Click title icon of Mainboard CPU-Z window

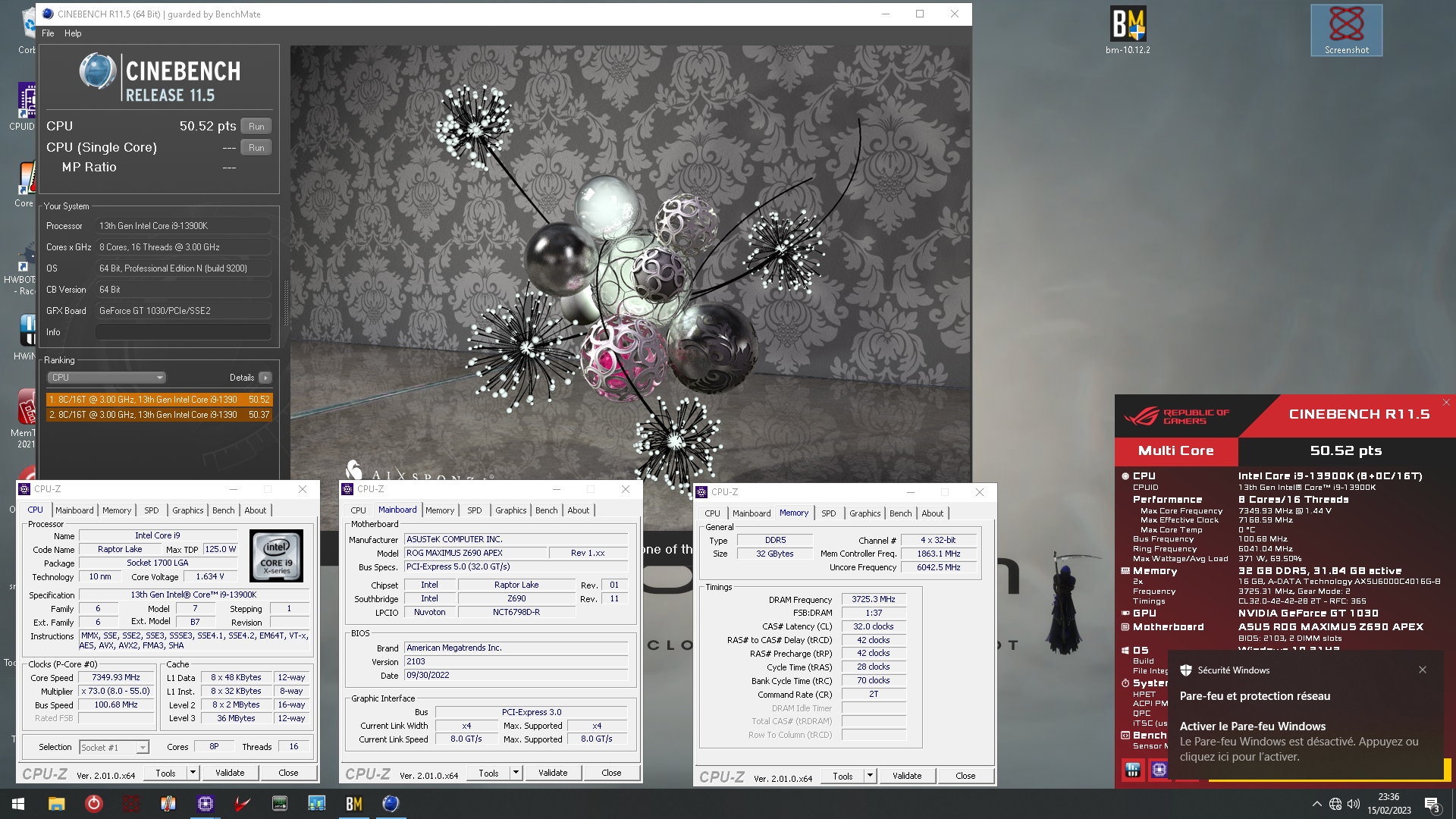click(348, 489)
